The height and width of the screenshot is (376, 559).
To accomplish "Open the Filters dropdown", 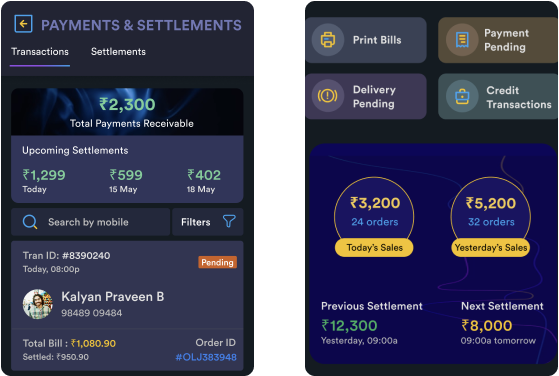I will [208, 222].
